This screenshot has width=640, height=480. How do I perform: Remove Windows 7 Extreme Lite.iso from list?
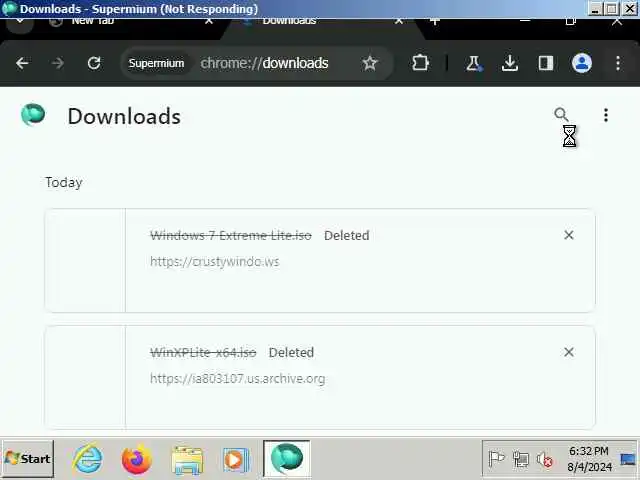tap(569, 235)
